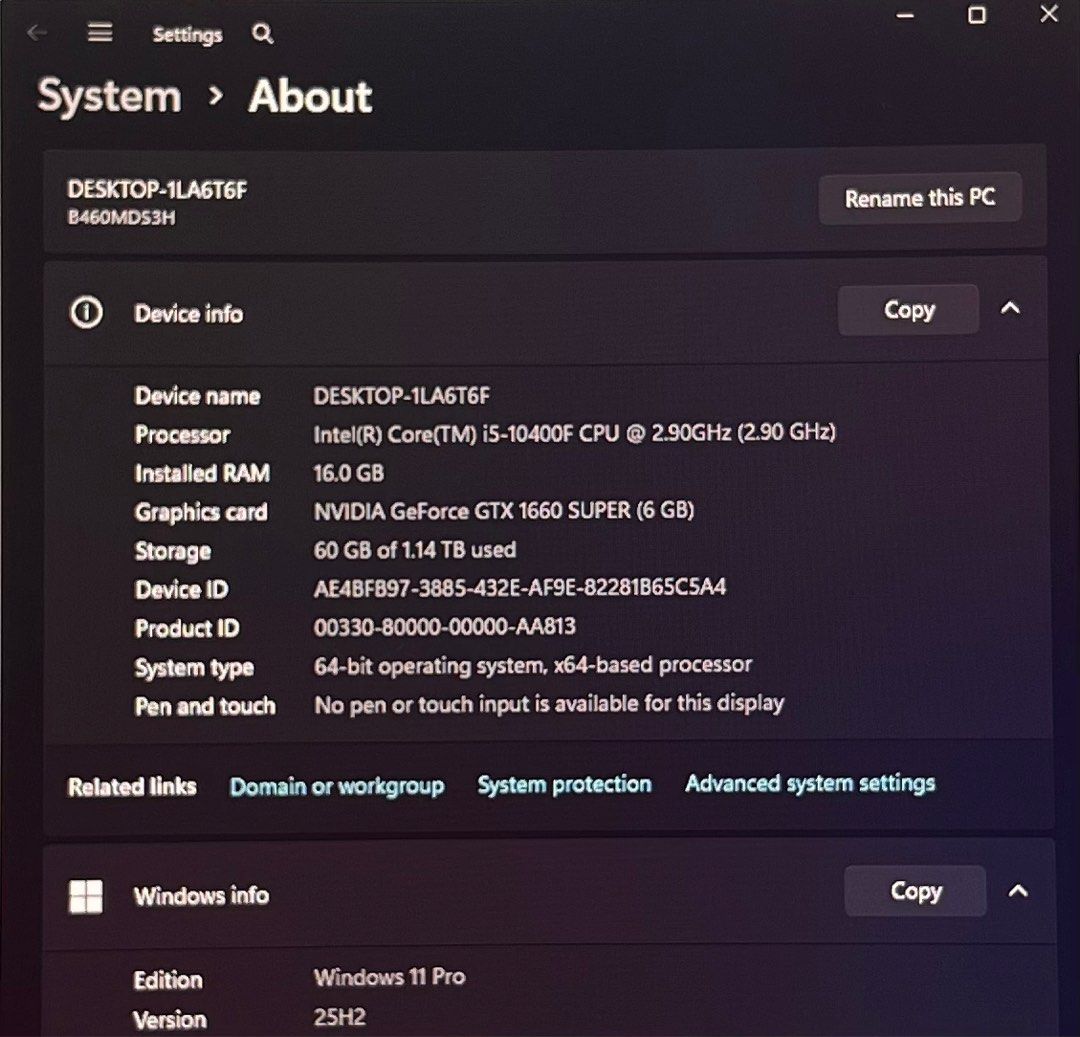Image resolution: width=1080 pixels, height=1037 pixels.
Task: Click the Storage label
Action: click(x=173, y=551)
